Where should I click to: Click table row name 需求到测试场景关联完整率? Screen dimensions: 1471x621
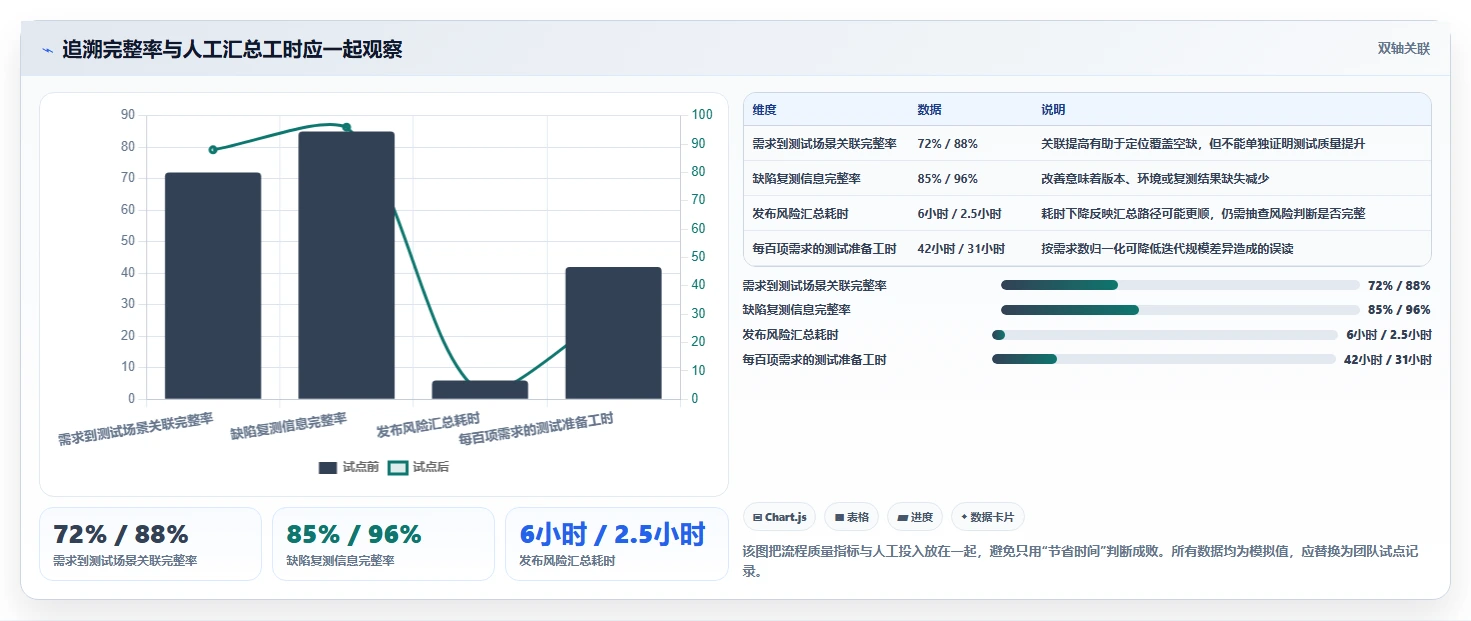824,144
